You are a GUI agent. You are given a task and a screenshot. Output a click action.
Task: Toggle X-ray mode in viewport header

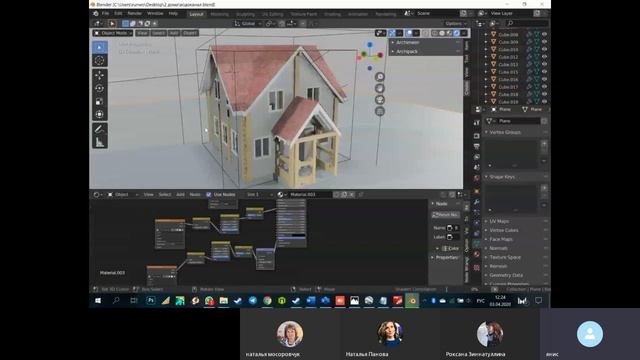pos(425,33)
